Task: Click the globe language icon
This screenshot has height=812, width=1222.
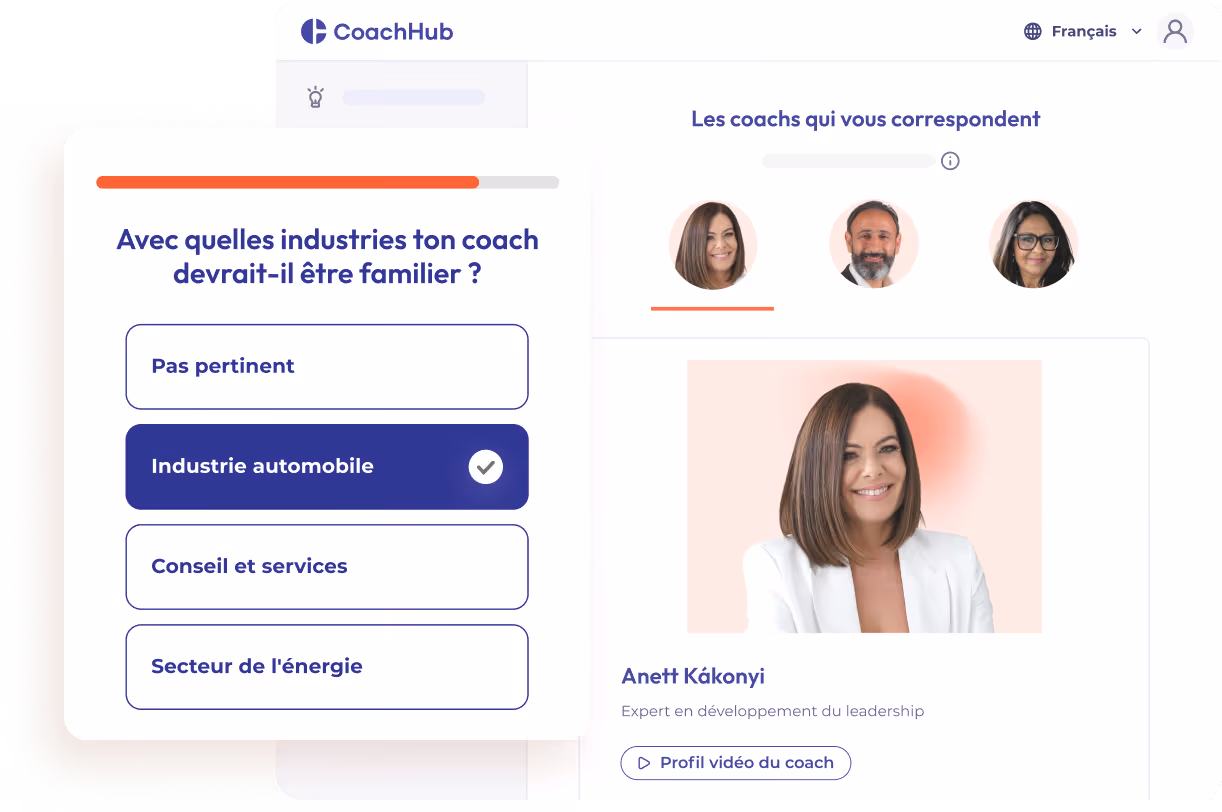Action: point(1033,32)
